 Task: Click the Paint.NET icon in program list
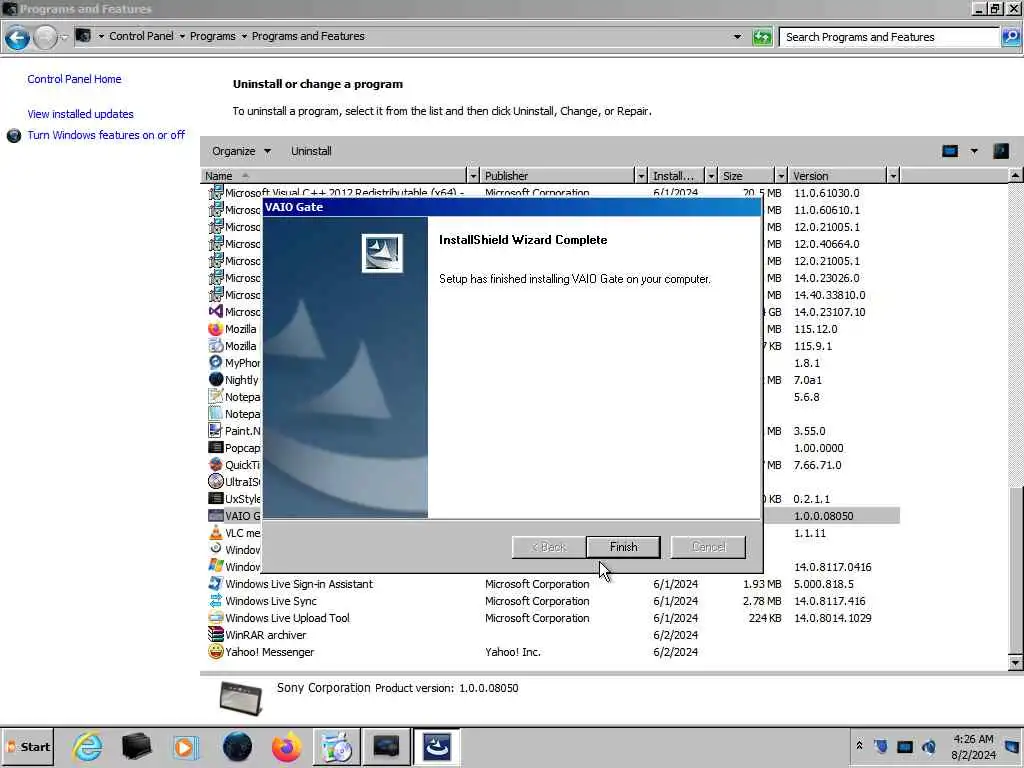coord(216,431)
